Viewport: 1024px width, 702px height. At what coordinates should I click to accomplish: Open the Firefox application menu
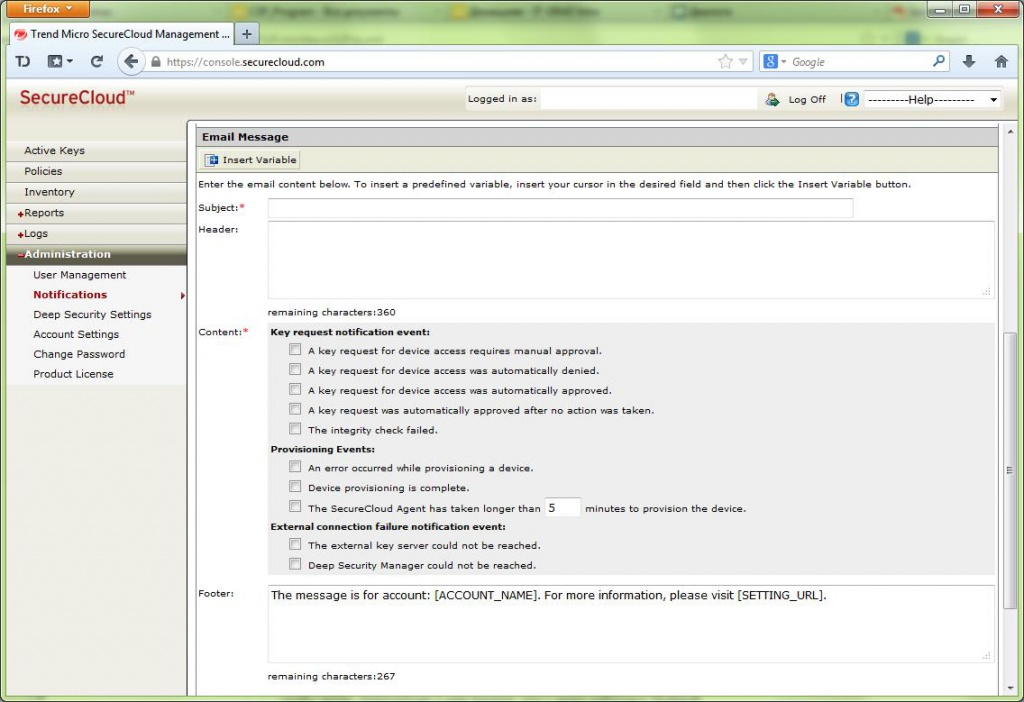tap(46, 9)
